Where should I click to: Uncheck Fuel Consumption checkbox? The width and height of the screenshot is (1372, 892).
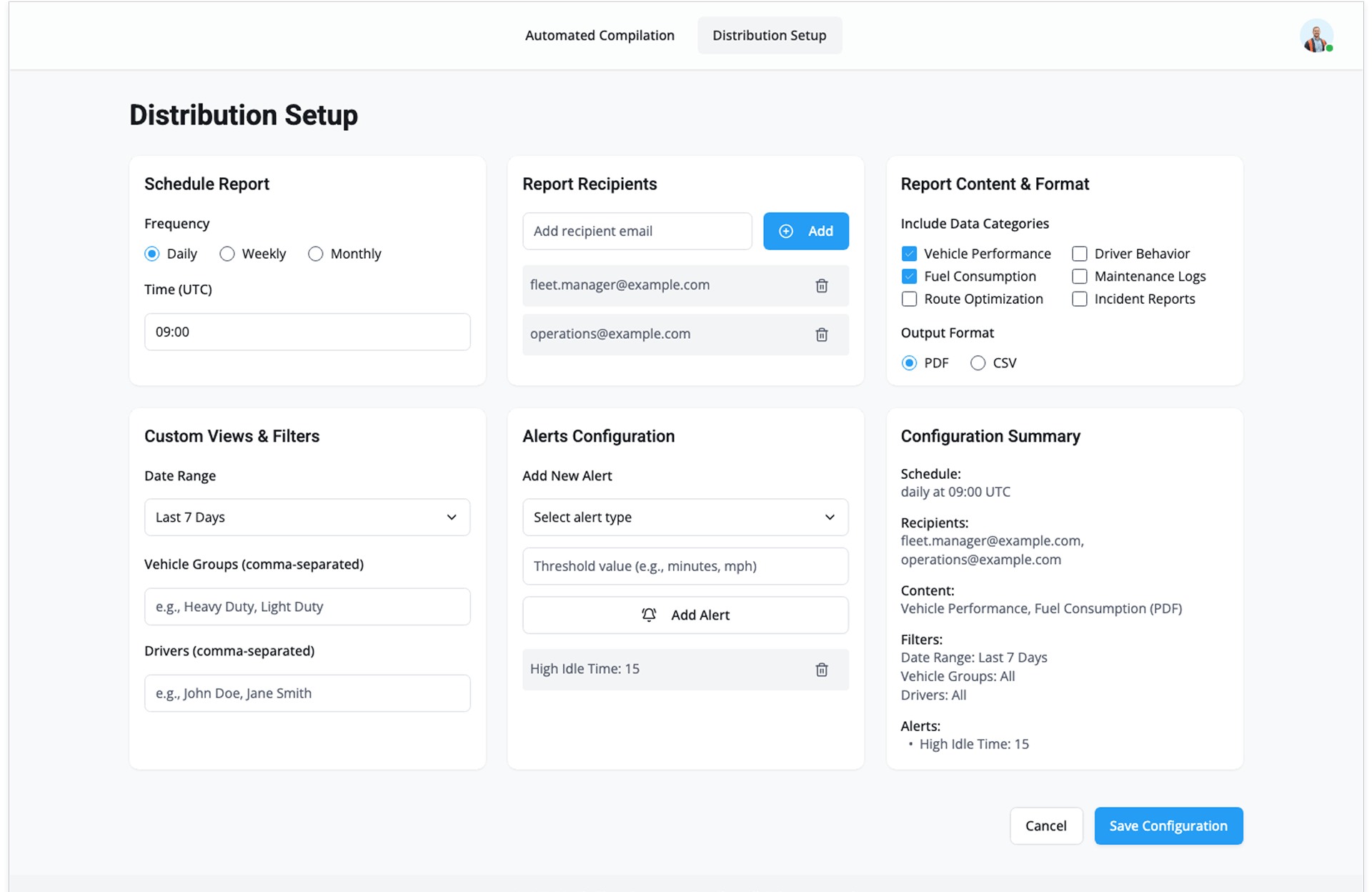tap(909, 277)
